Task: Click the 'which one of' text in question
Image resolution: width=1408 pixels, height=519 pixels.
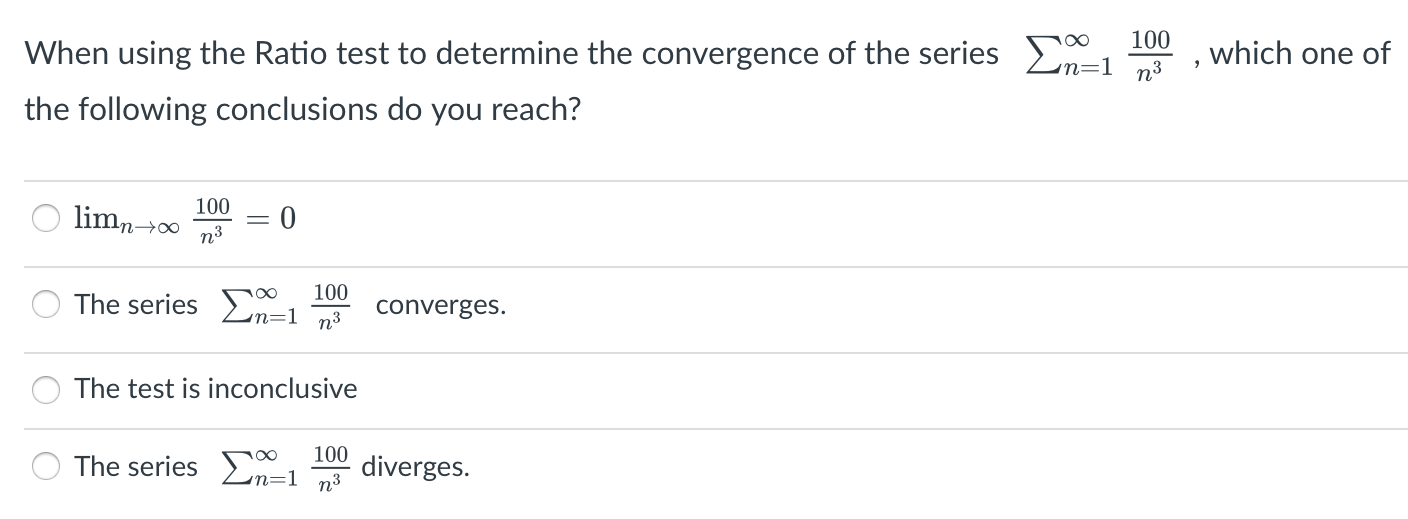Action: (x=1300, y=53)
